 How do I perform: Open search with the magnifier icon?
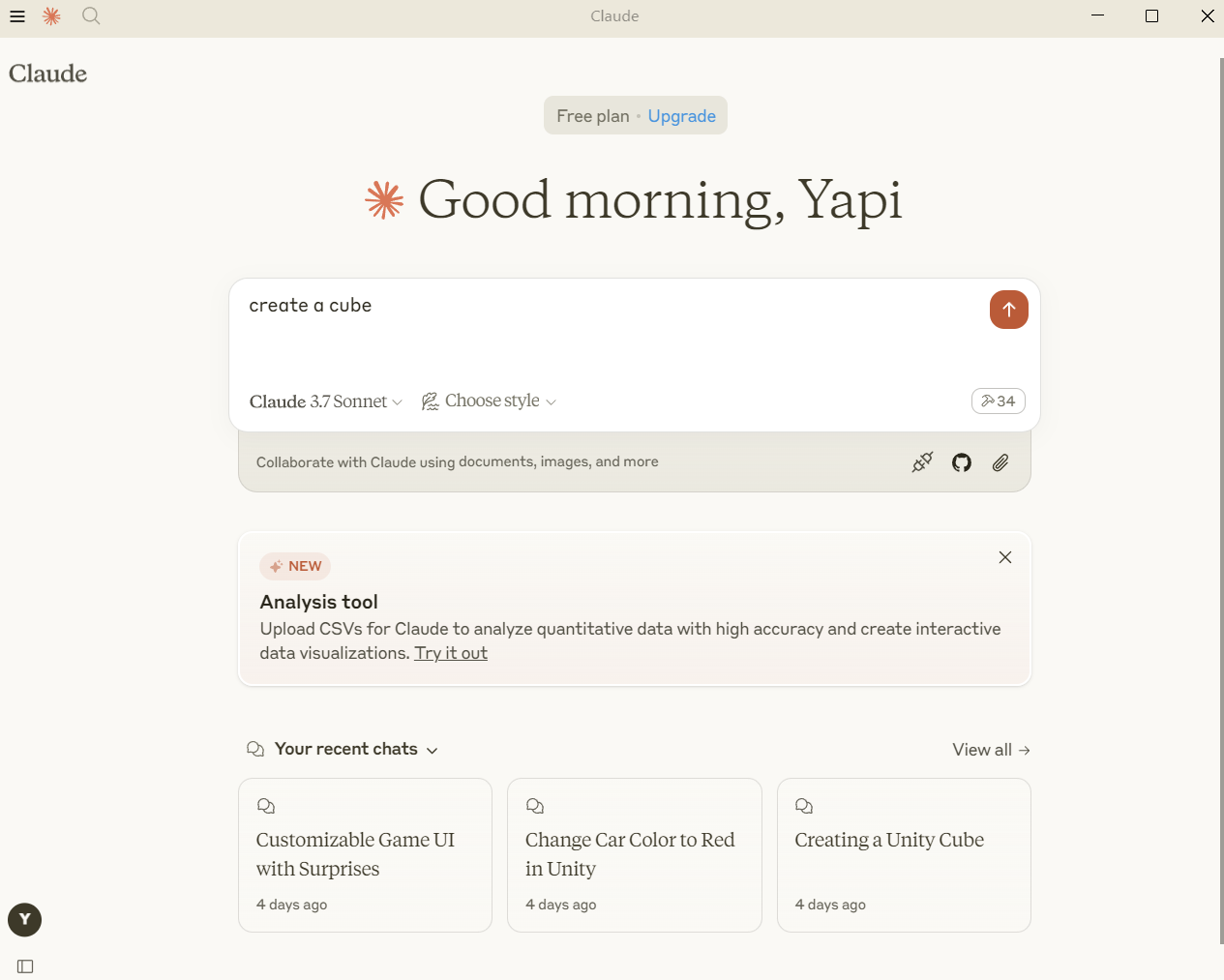pos(91,16)
